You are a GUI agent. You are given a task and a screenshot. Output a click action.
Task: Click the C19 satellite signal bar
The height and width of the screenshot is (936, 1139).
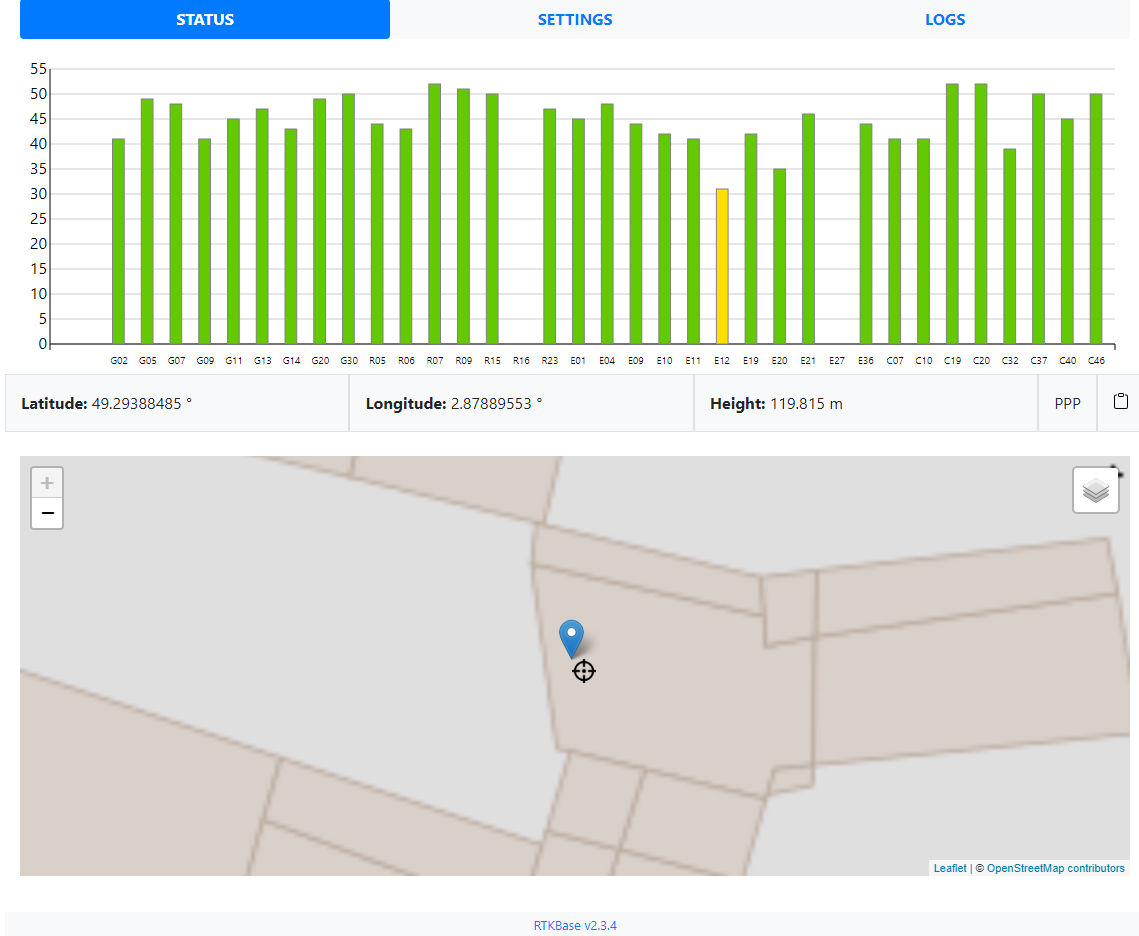[x=952, y=214]
